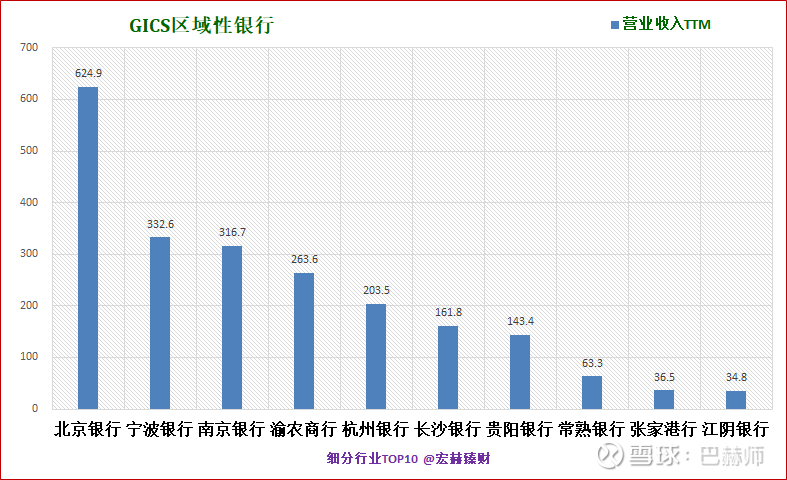Click the data label 263.6

point(304,259)
